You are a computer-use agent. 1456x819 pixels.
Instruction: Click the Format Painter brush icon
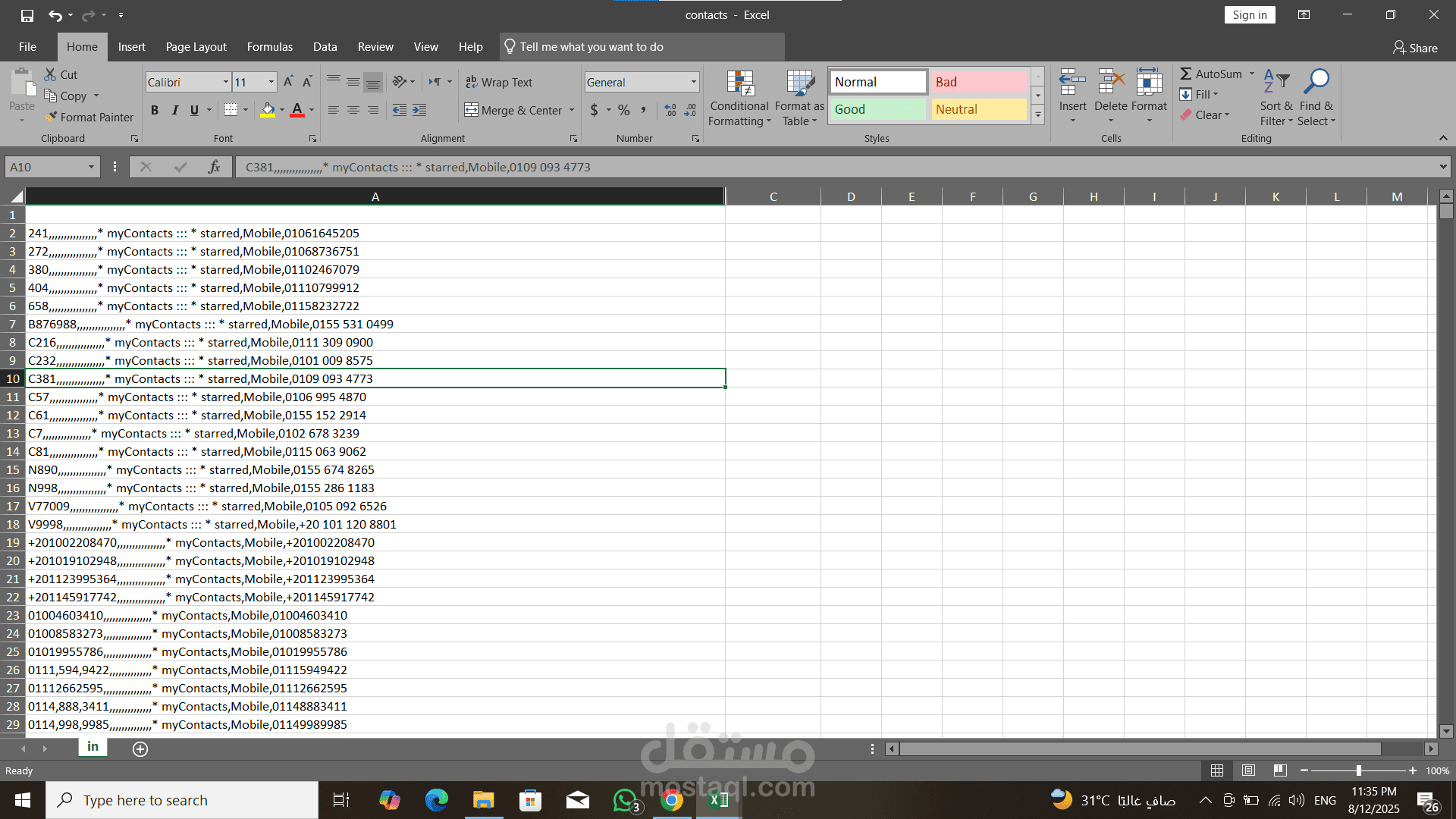(x=52, y=117)
